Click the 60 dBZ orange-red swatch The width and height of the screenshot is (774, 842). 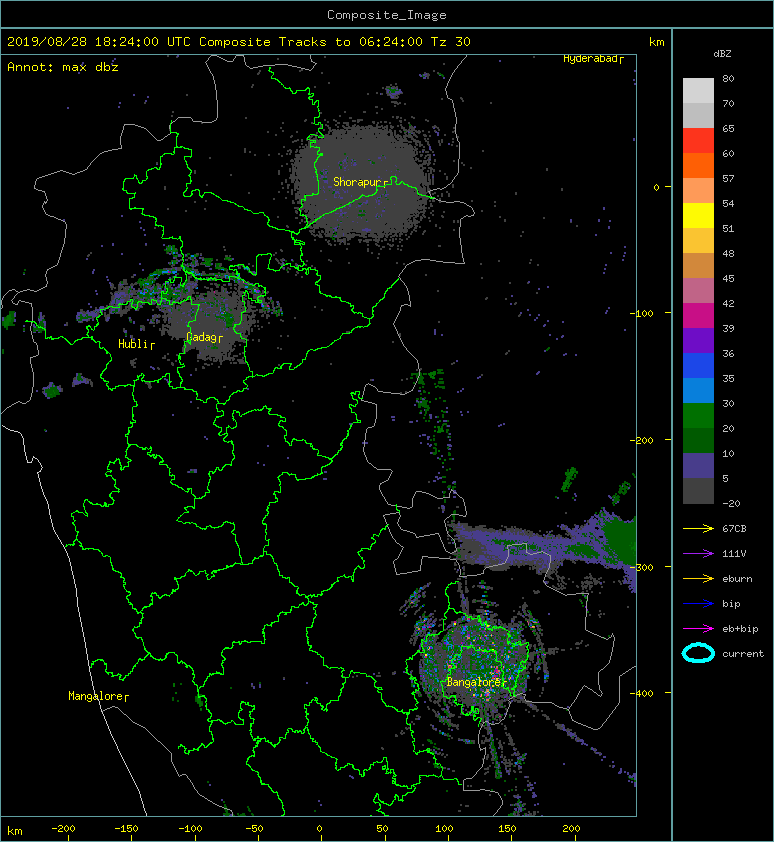(x=698, y=165)
